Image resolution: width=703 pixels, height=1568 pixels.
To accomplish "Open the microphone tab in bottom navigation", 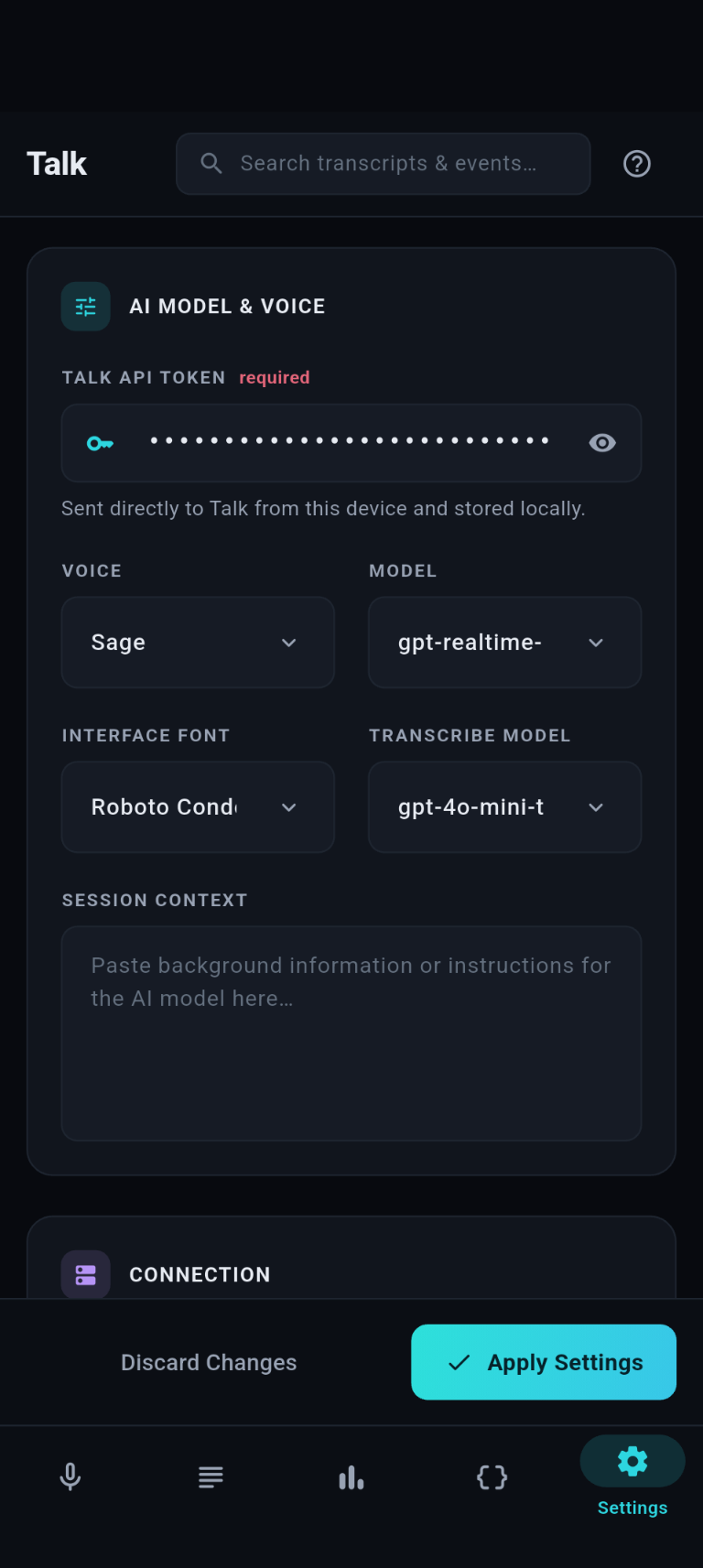I will (70, 1476).
